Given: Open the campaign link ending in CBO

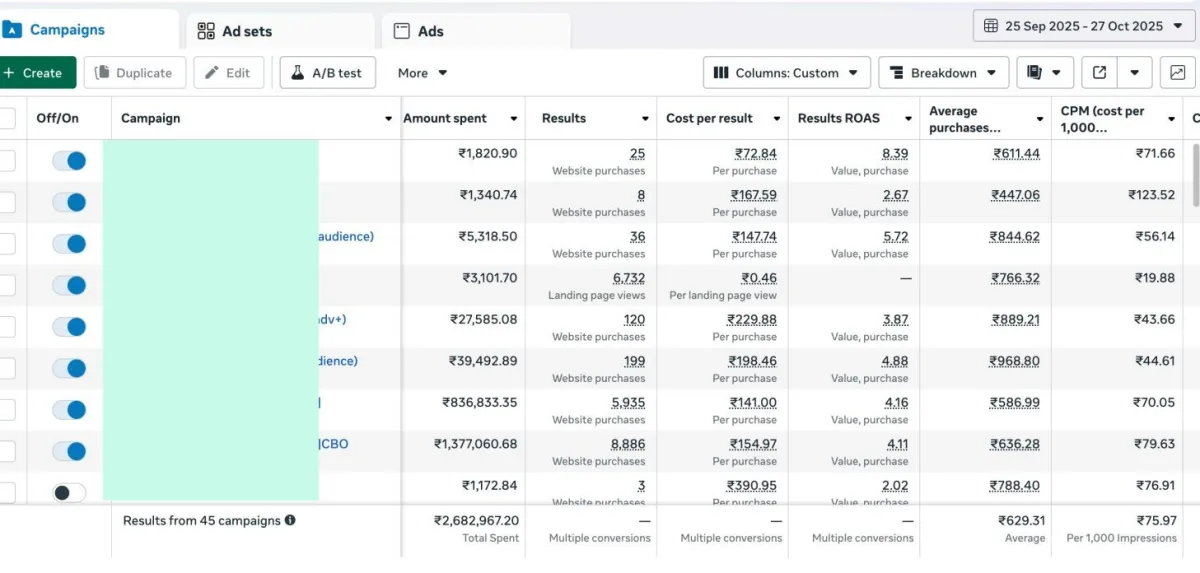Looking at the screenshot, I should pyautogui.click(x=333, y=444).
